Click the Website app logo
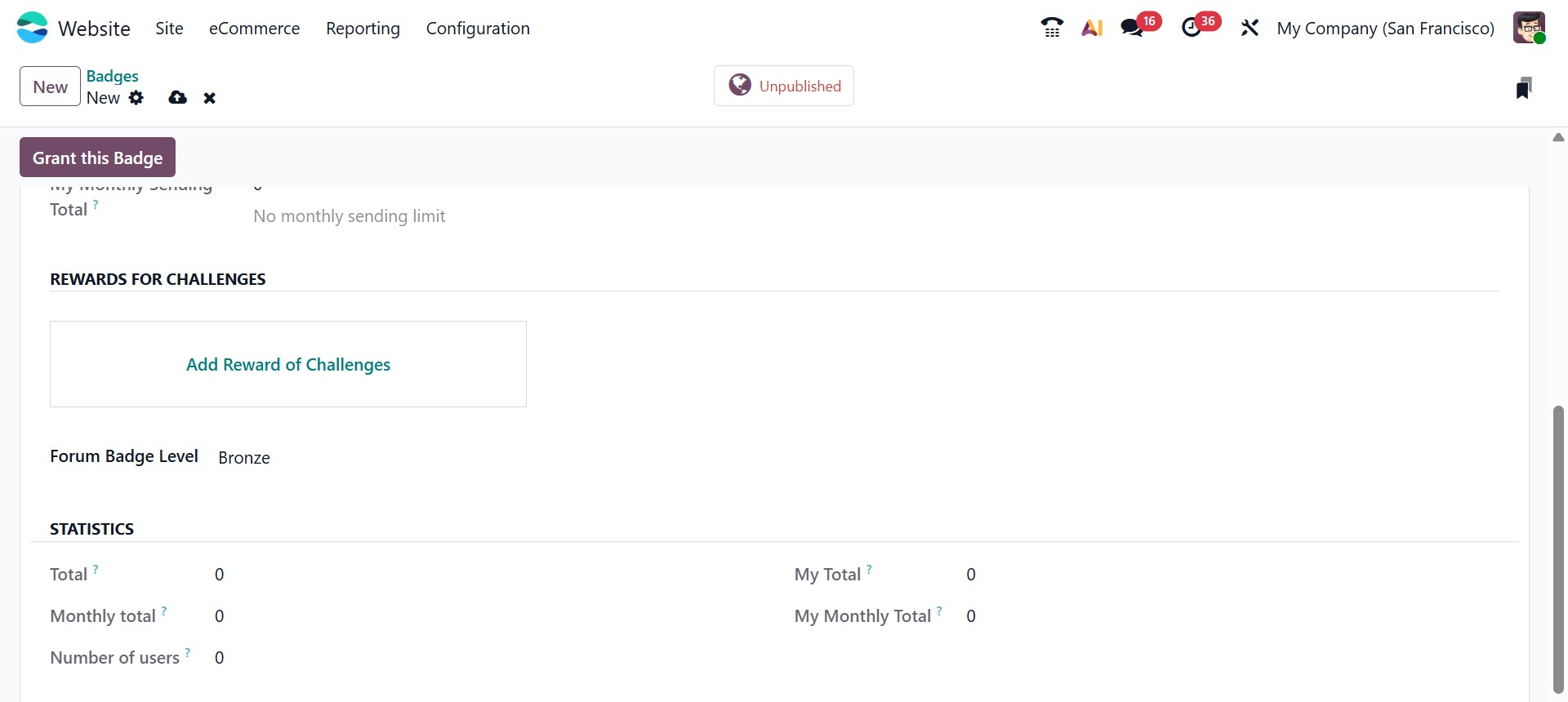 (33, 28)
